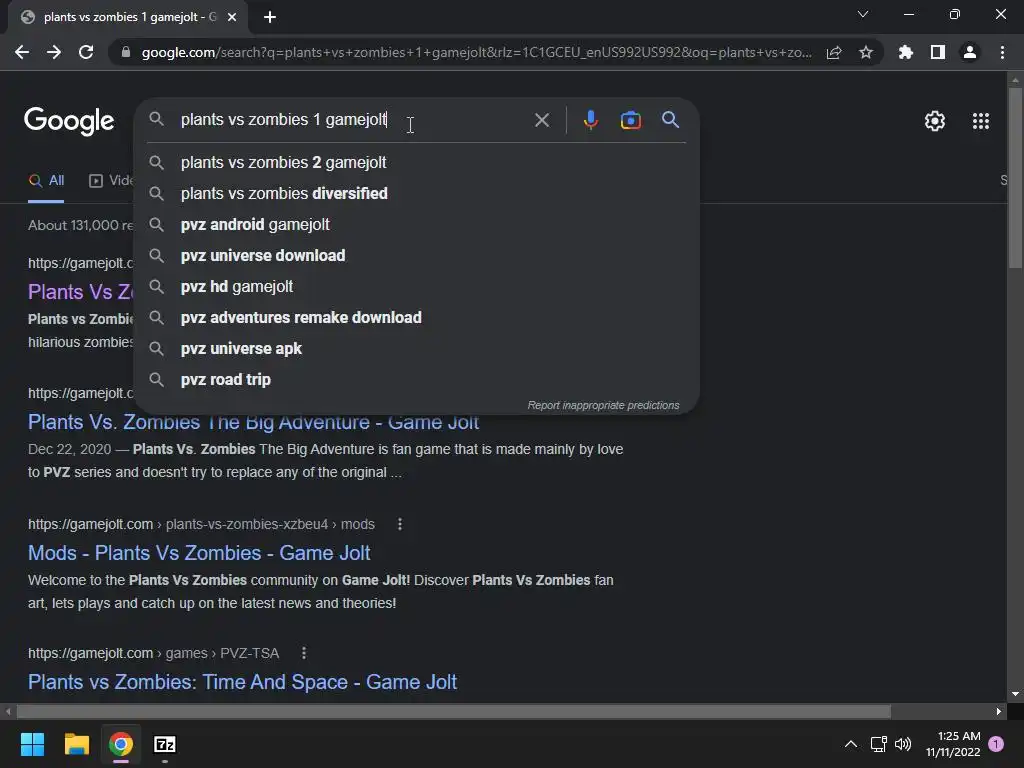Open three-dot options for PVZ-TSA result
This screenshot has height=768, width=1024.
coord(304,653)
